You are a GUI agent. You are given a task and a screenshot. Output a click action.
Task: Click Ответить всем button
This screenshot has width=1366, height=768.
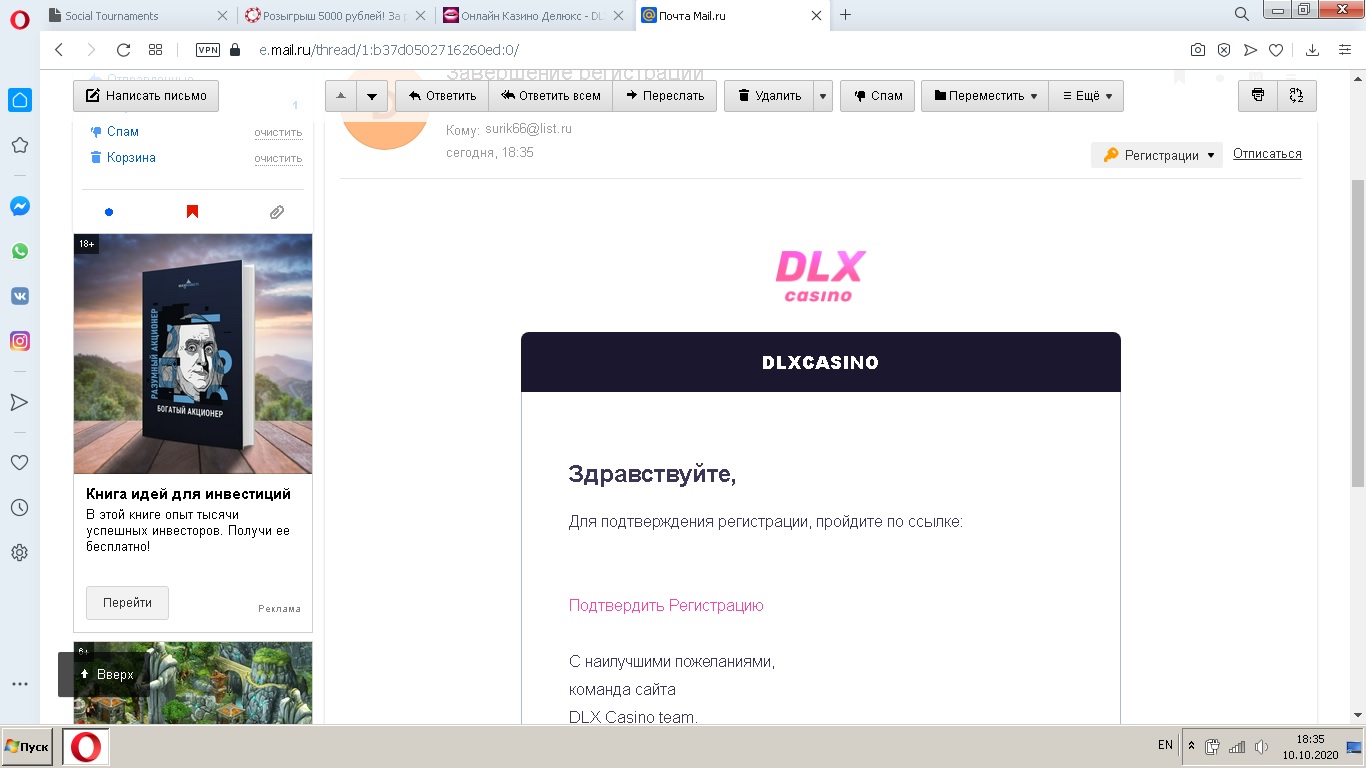551,96
